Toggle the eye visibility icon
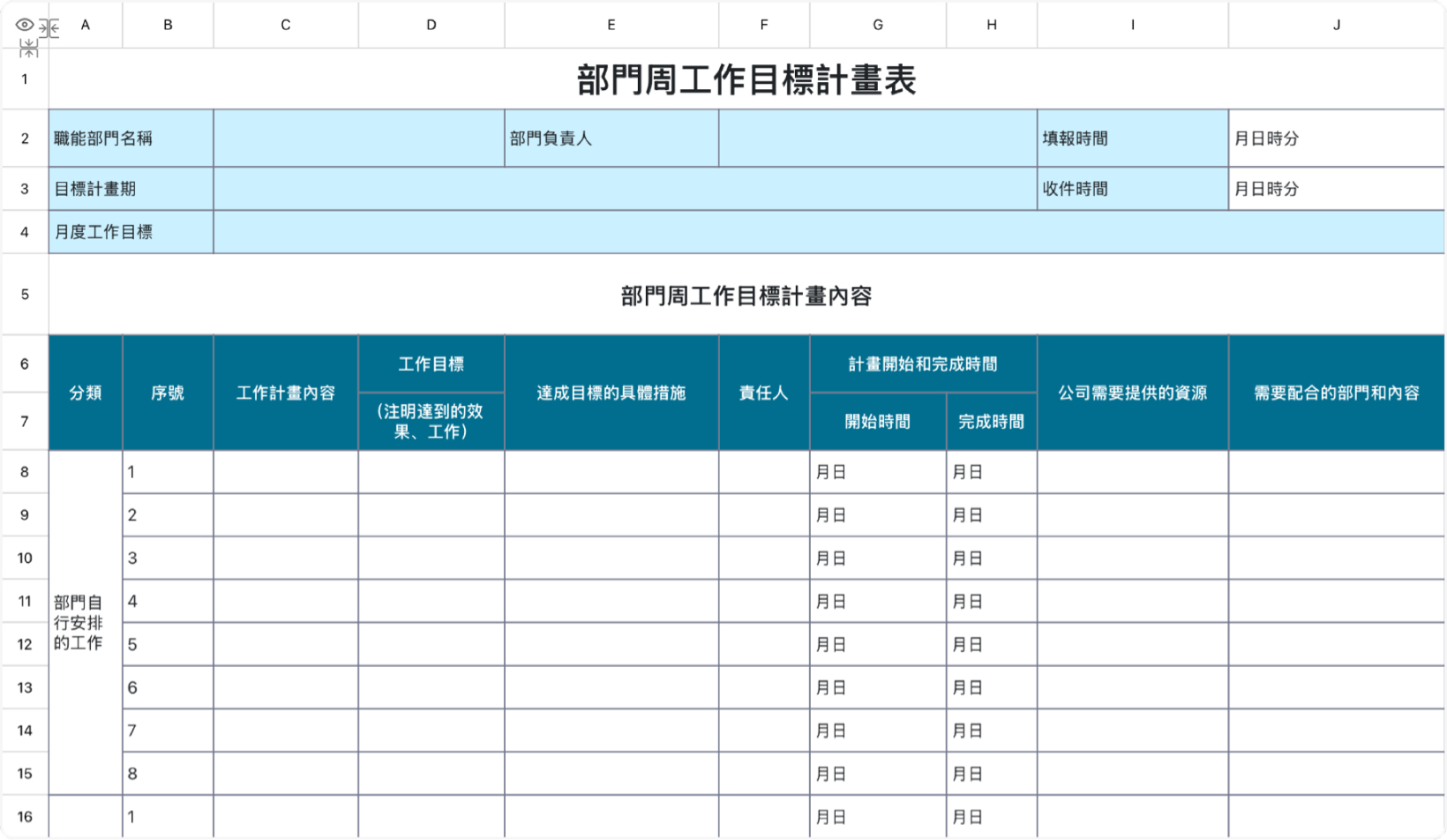 point(25,25)
